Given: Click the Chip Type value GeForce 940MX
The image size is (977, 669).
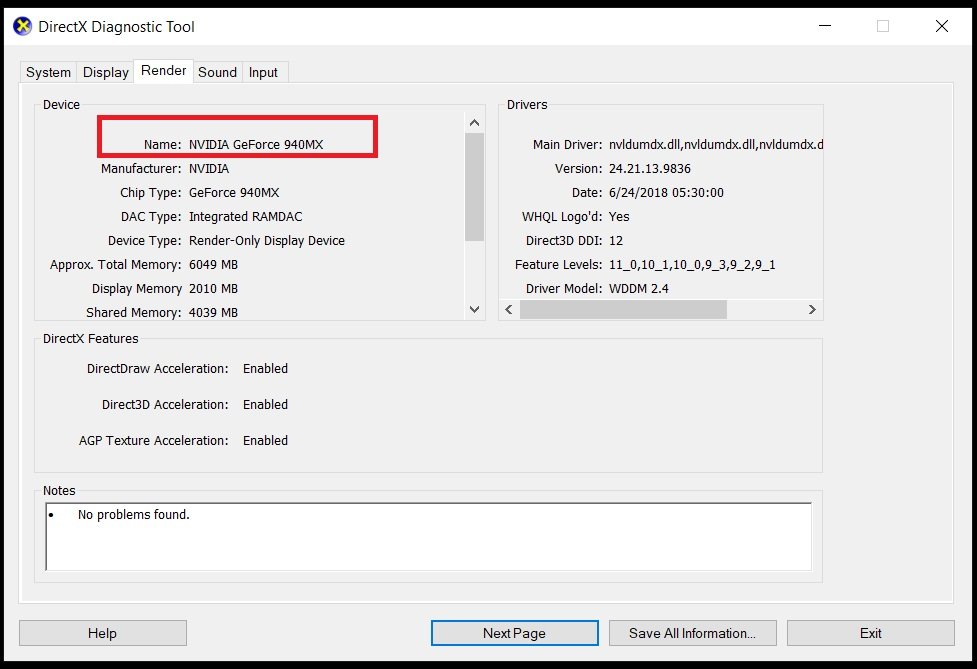Looking at the screenshot, I should tap(234, 193).
